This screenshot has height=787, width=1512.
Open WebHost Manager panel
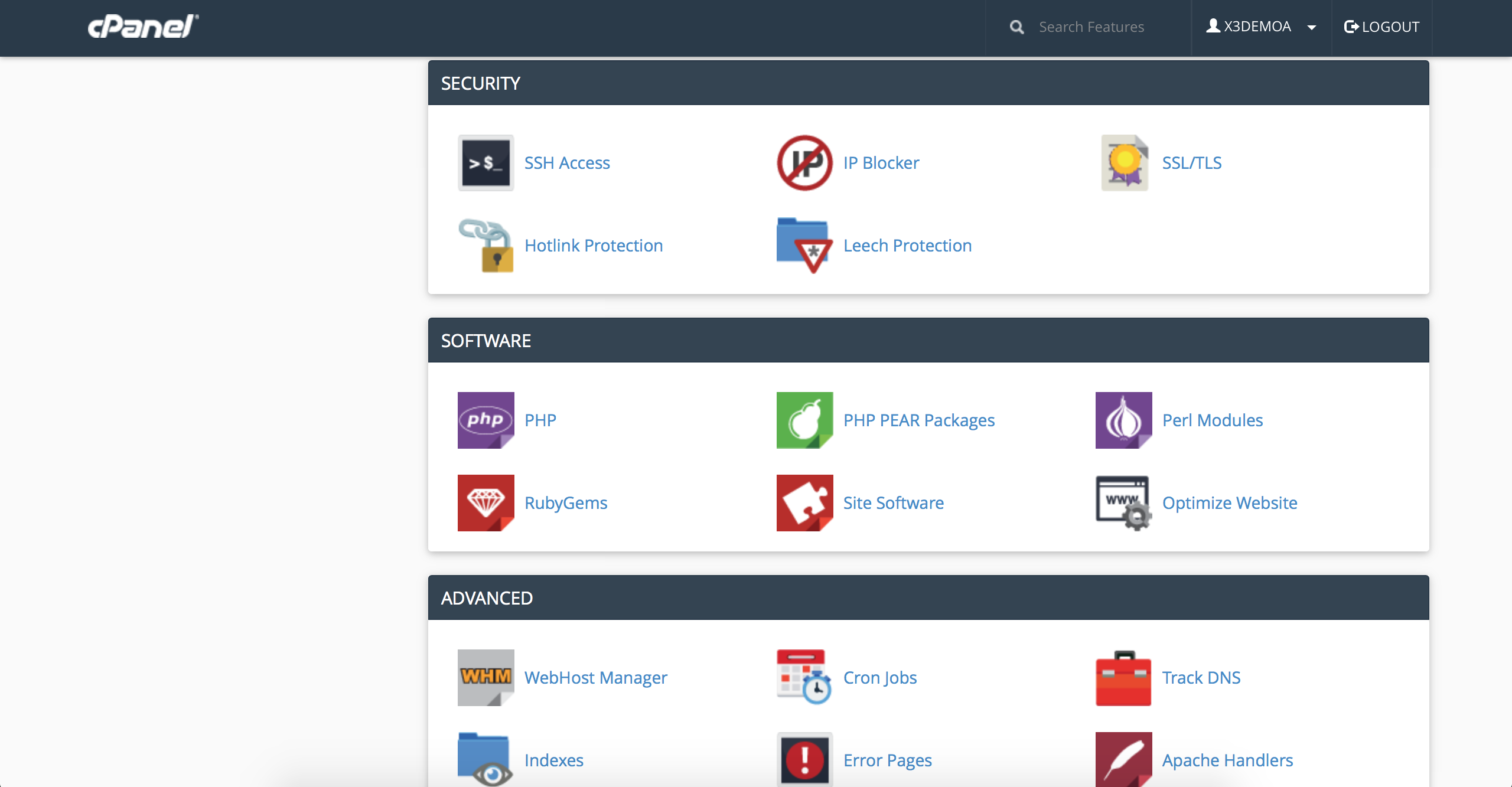click(596, 677)
